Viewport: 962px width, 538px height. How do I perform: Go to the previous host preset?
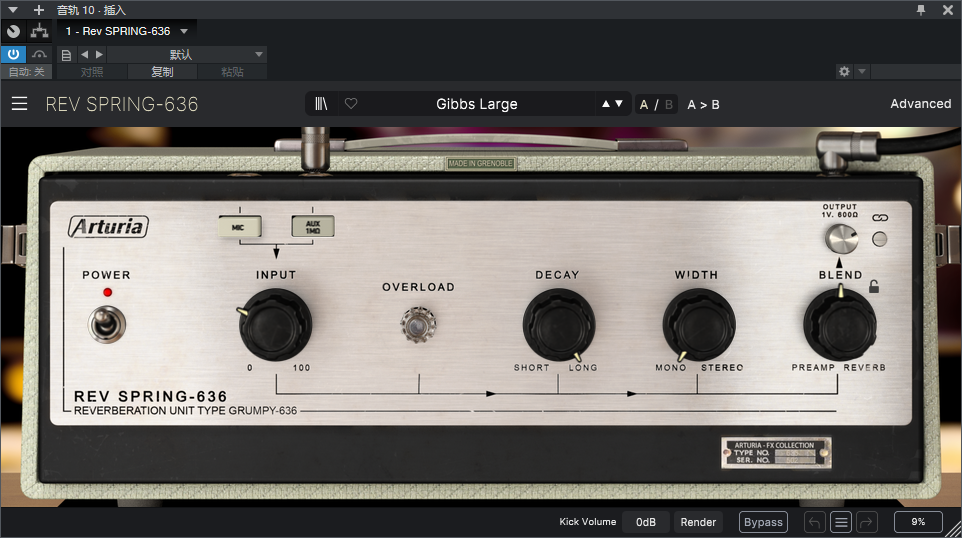[84, 55]
